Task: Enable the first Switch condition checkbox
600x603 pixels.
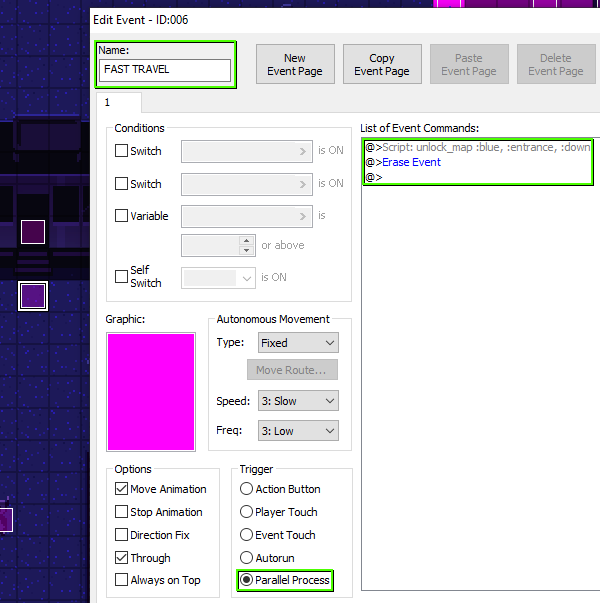Action: click(122, 151)
